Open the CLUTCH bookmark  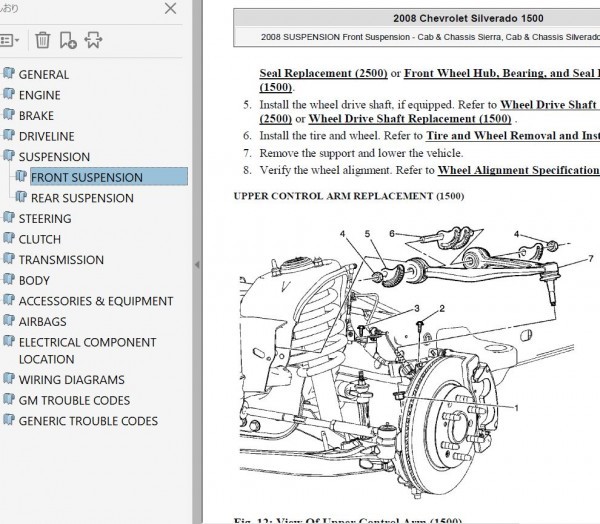(39, 239)
